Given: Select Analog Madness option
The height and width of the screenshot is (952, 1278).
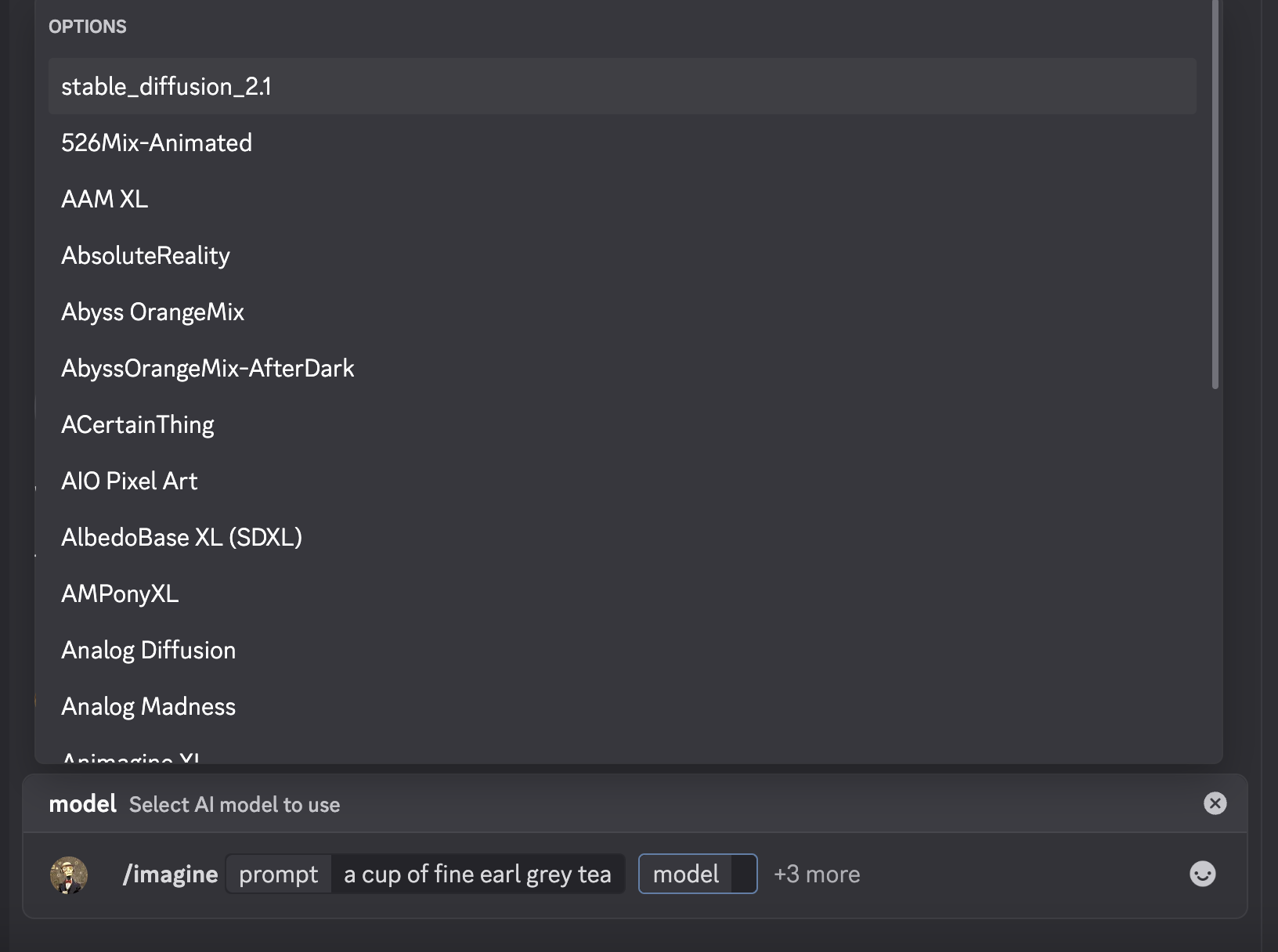Looking at the screenshot, I should [623, 706].
